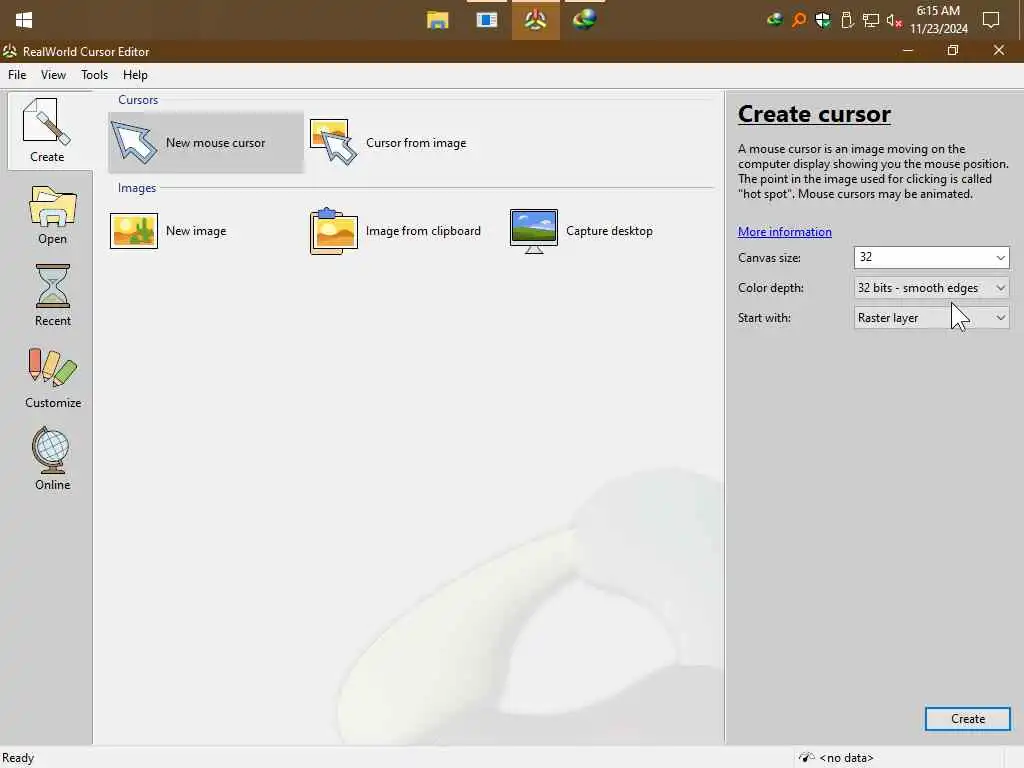Image resolution: width=1024 pixels, height=768 pixels.
Task: Go to Online globe icon
Action: tap(51, 450)
